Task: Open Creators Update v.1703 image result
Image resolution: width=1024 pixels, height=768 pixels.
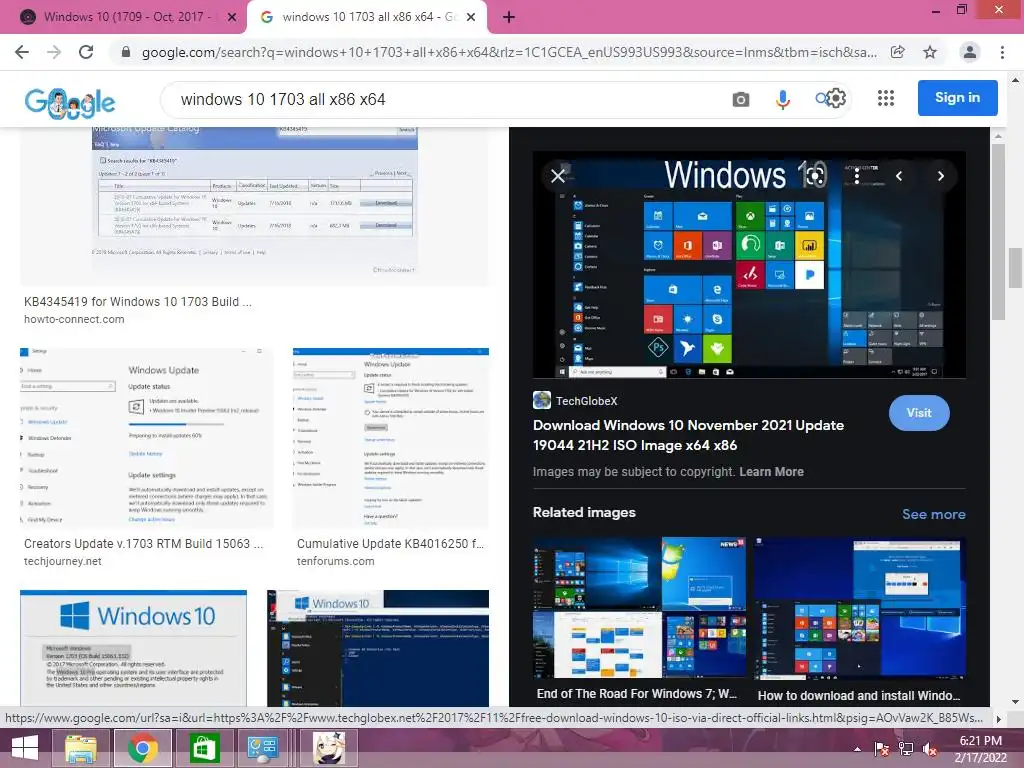Action: click(x=147, y=438)
